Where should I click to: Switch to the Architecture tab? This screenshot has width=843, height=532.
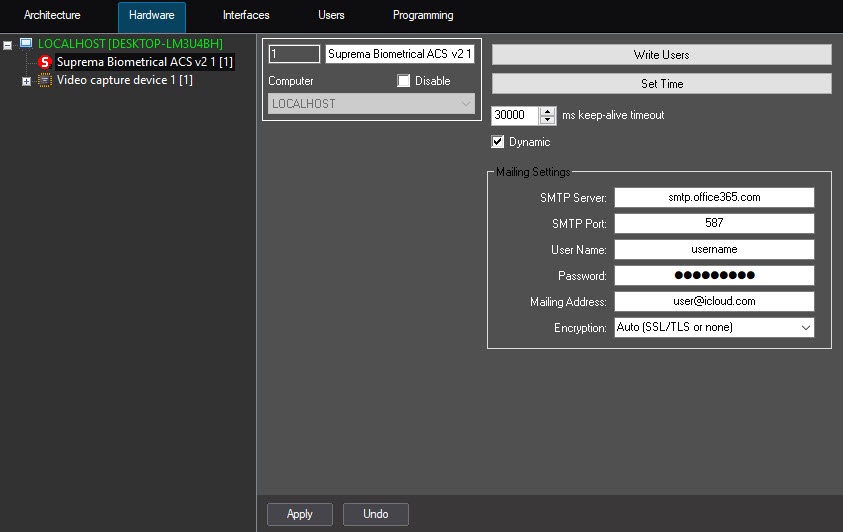[x=52, y=16]
